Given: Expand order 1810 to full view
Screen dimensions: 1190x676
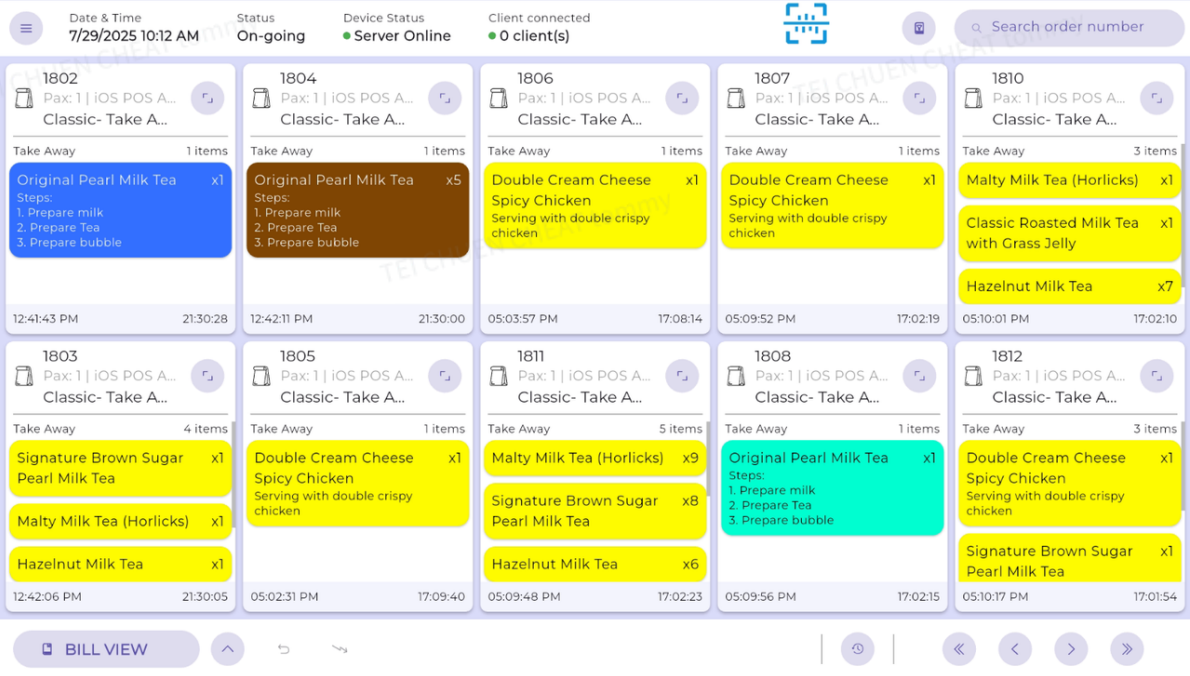Looking at the screenshot, I should 1156,98.
